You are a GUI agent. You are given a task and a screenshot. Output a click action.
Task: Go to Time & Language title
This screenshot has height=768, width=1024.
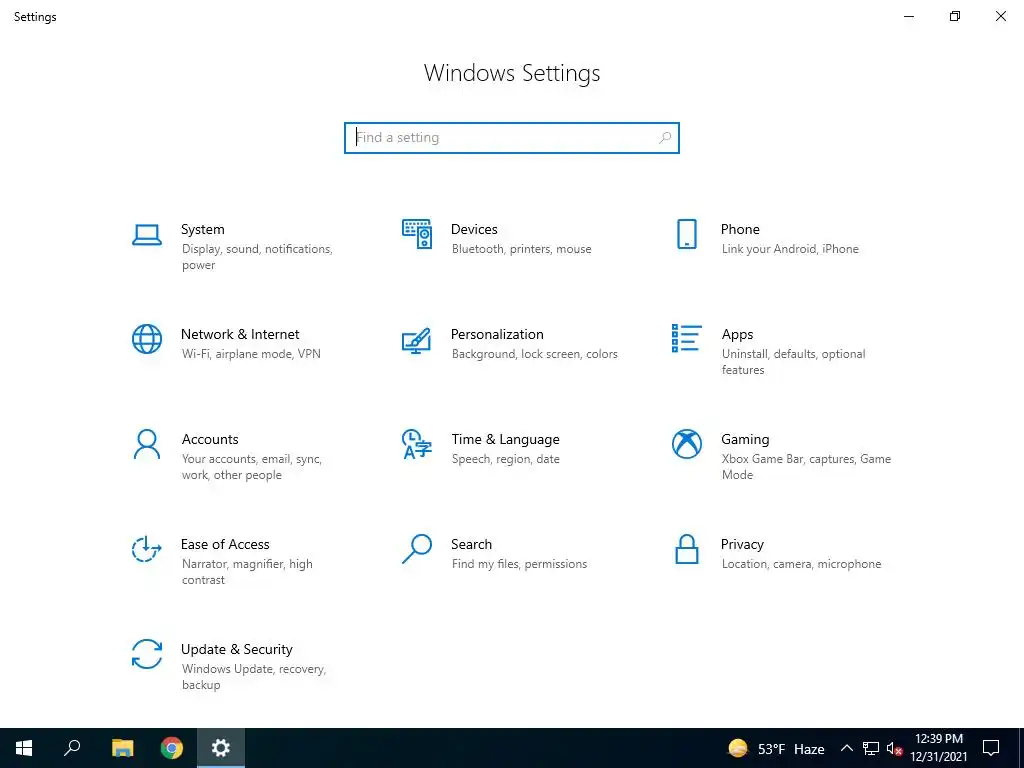coord(505,440)
